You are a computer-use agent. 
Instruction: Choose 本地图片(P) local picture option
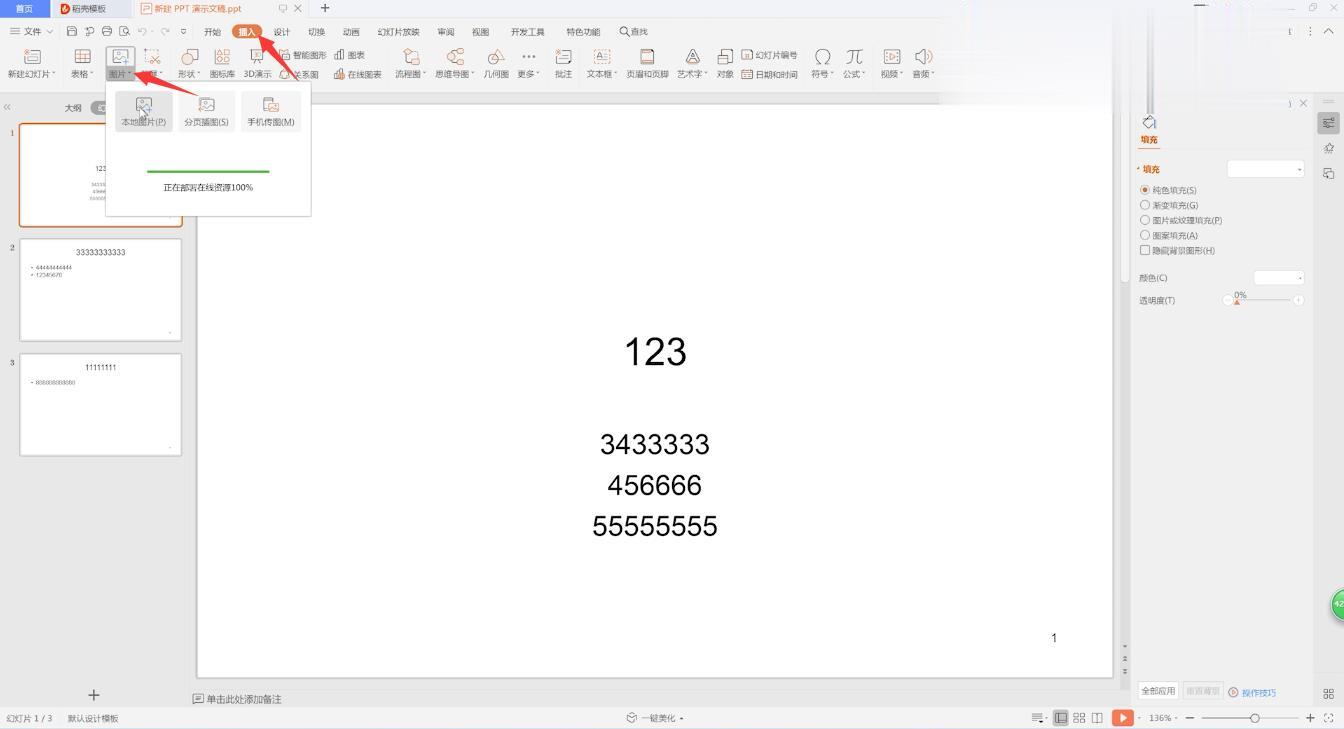tap(144, 111)
